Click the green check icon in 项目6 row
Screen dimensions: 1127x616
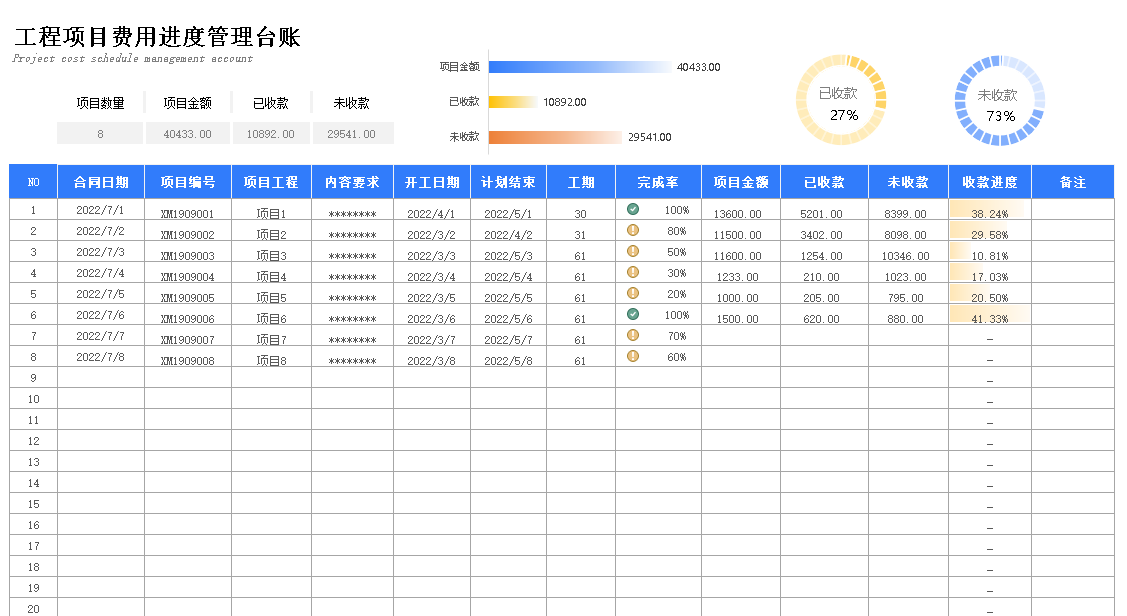coord(632,314)
